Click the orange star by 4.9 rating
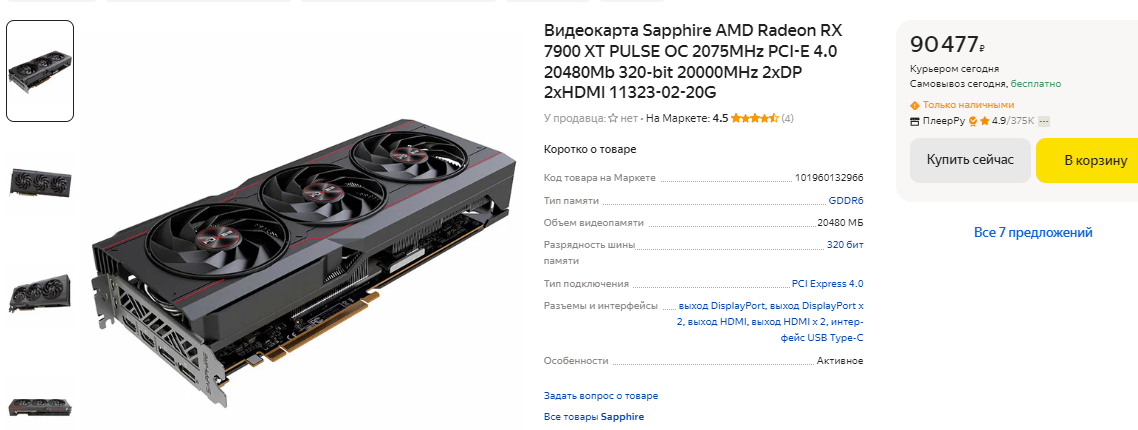 pos(984,121)
